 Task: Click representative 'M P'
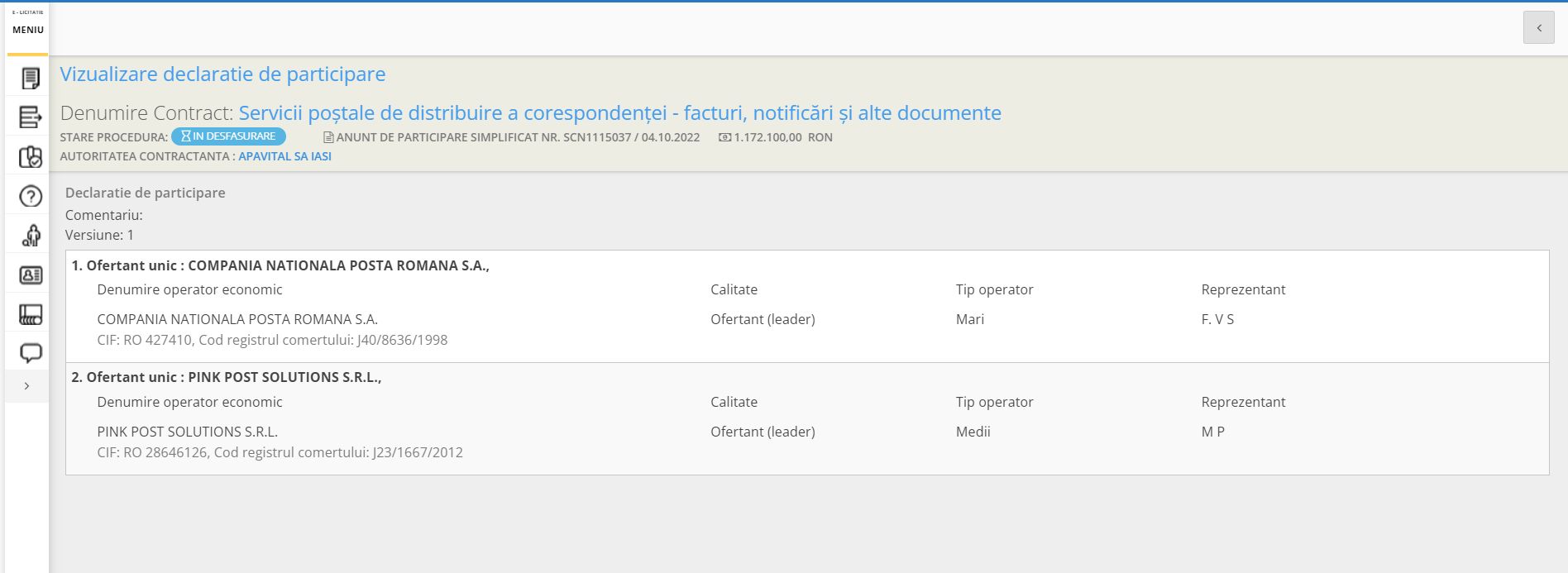(x=1213, y=432)
